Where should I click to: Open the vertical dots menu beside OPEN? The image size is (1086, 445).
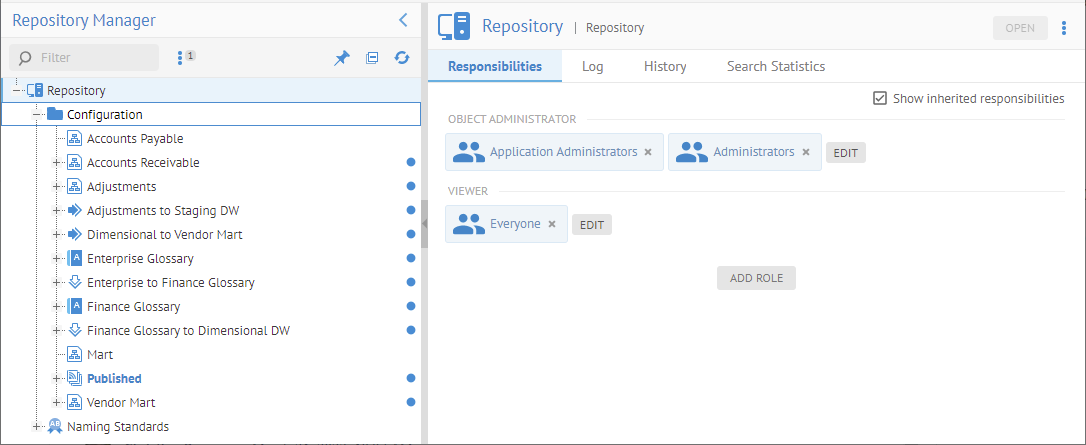click(1063, 28)
